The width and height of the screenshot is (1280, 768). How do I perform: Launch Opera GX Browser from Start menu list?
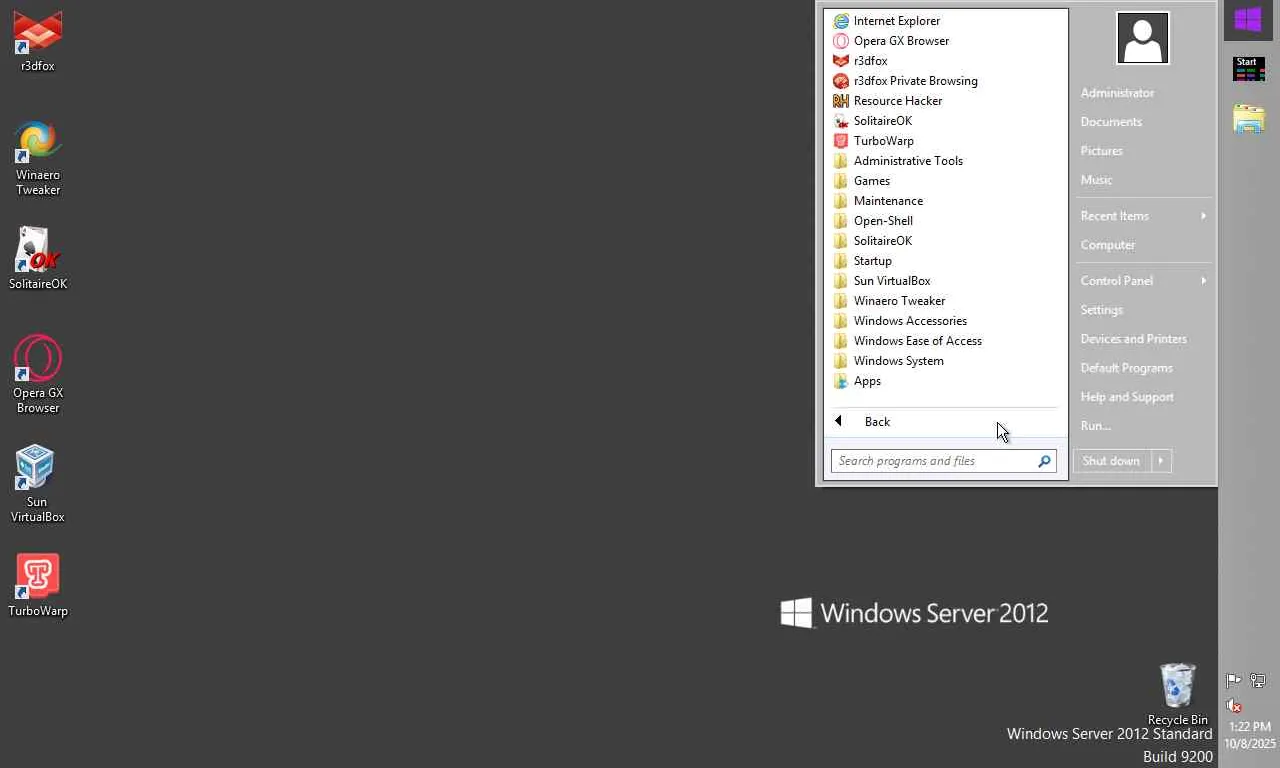[945, 41]
